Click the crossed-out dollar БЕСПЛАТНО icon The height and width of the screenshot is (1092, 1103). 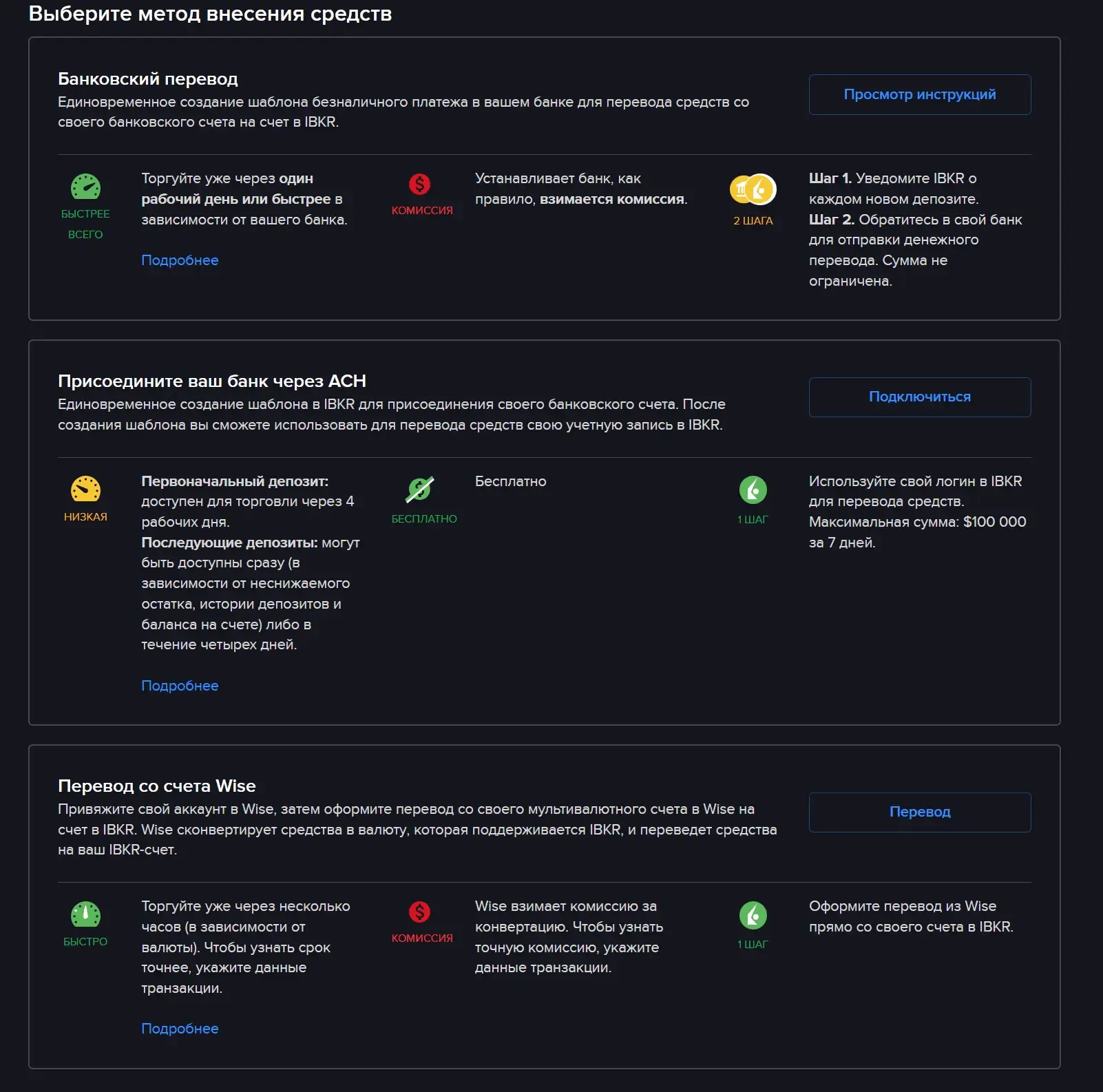tap(419, 489)
